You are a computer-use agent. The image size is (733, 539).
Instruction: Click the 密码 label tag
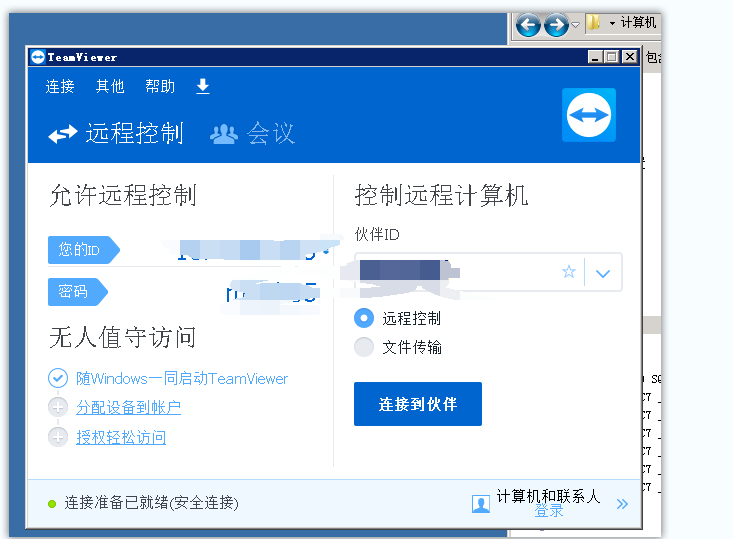(78, 292)
